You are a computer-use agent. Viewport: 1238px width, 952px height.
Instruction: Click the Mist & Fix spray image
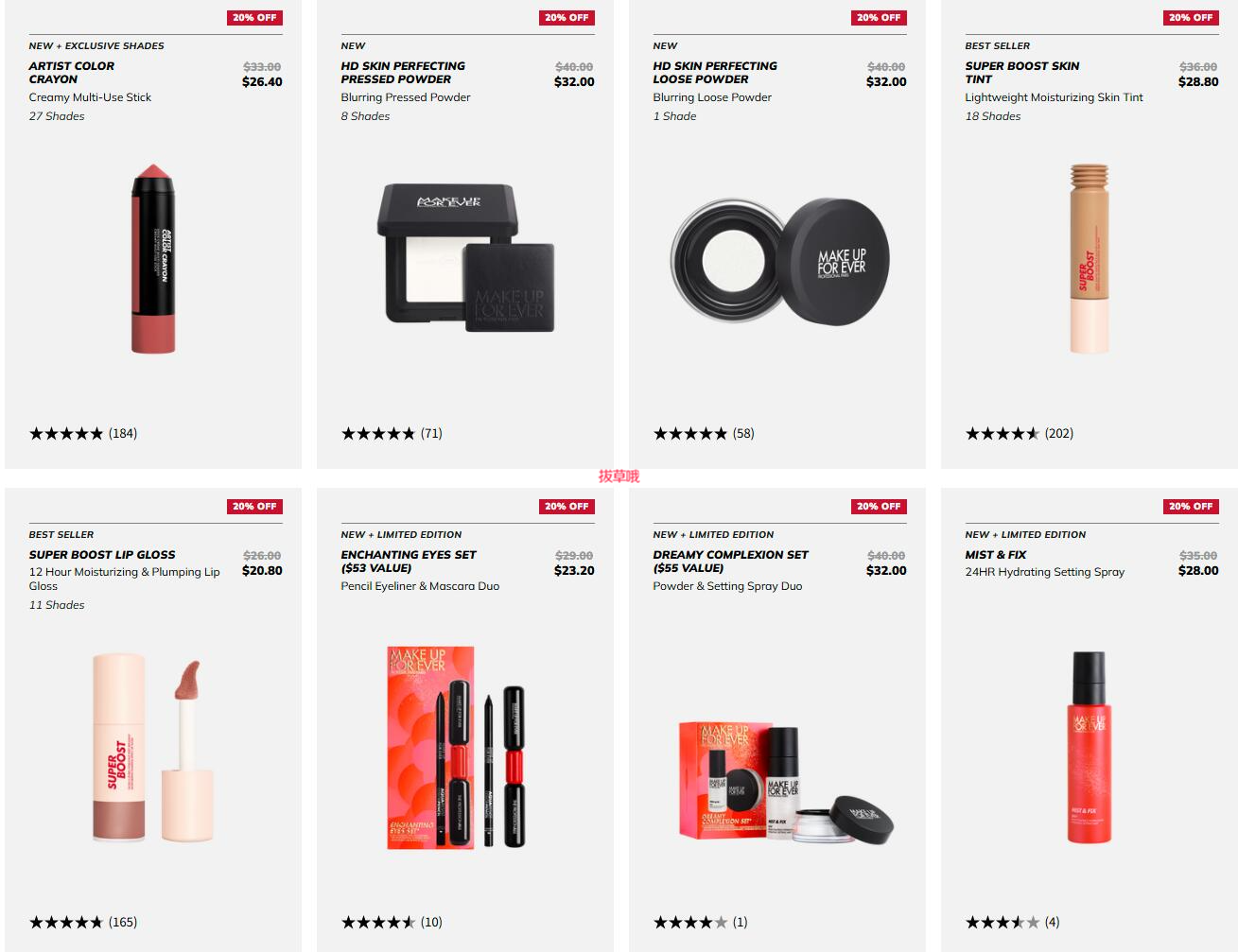click(x=1090, y=747)
